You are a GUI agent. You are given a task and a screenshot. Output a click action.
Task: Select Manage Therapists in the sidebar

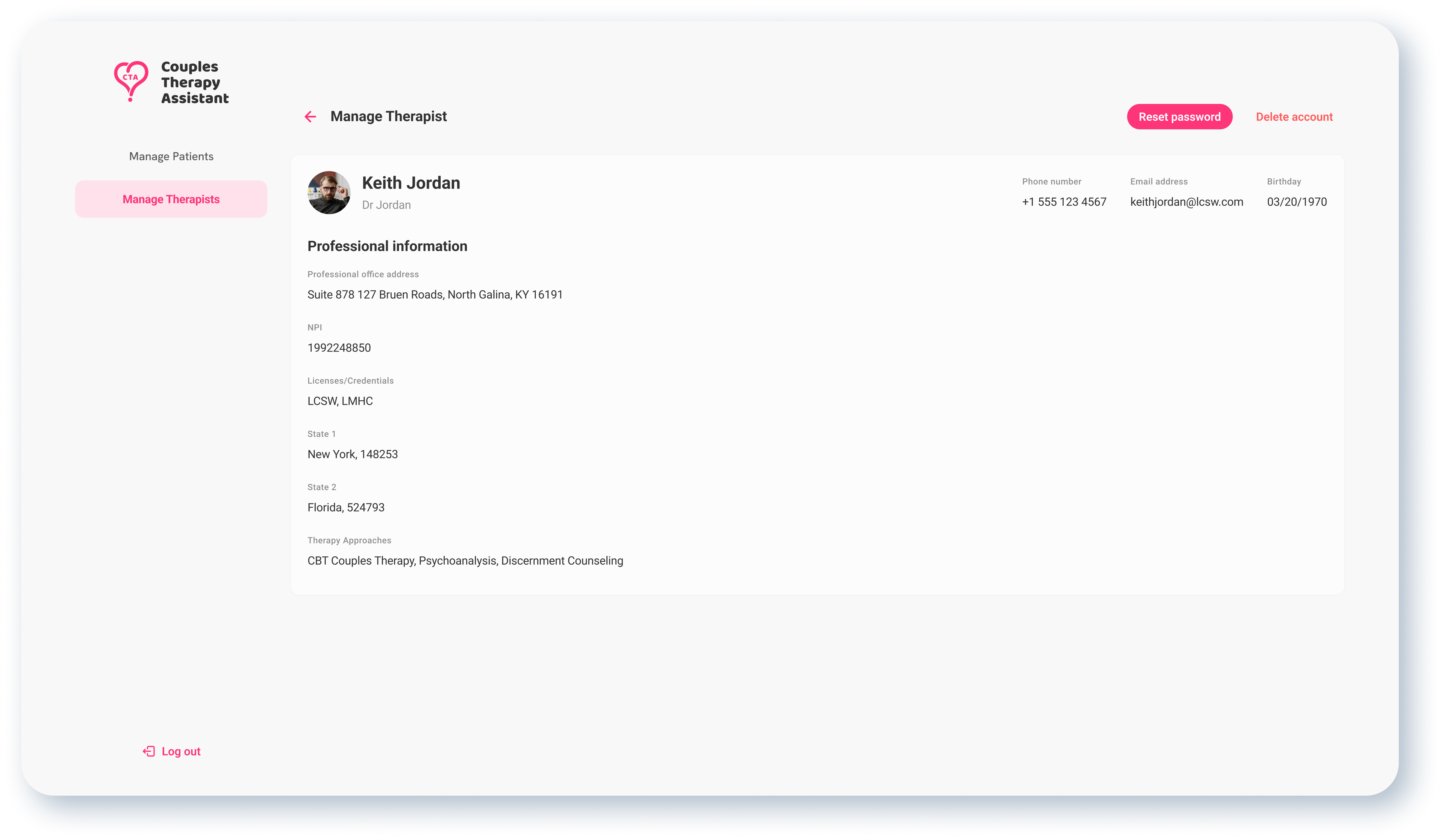(171, 199)
